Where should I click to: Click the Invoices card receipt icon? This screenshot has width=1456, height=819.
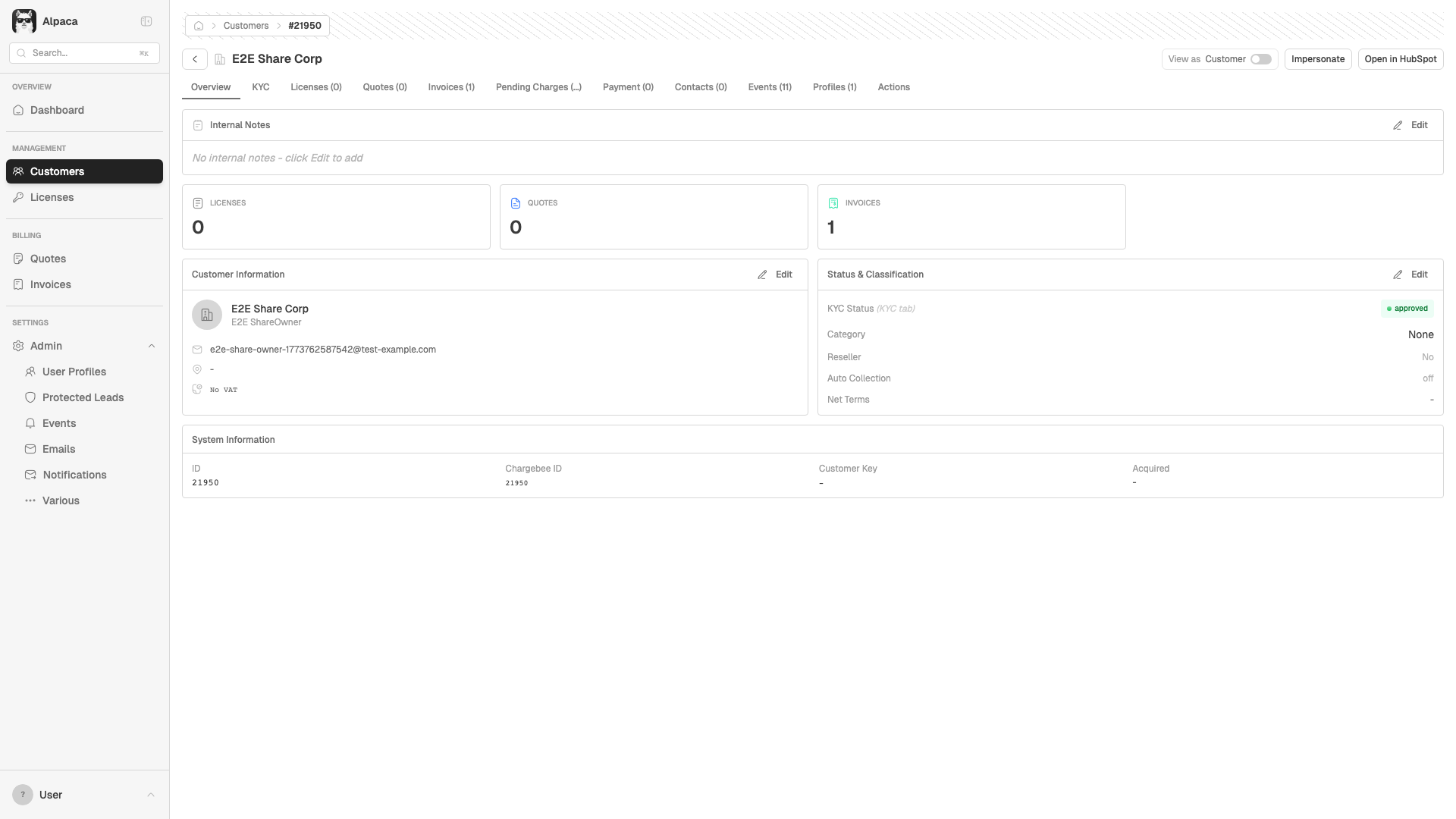point(833,203)
